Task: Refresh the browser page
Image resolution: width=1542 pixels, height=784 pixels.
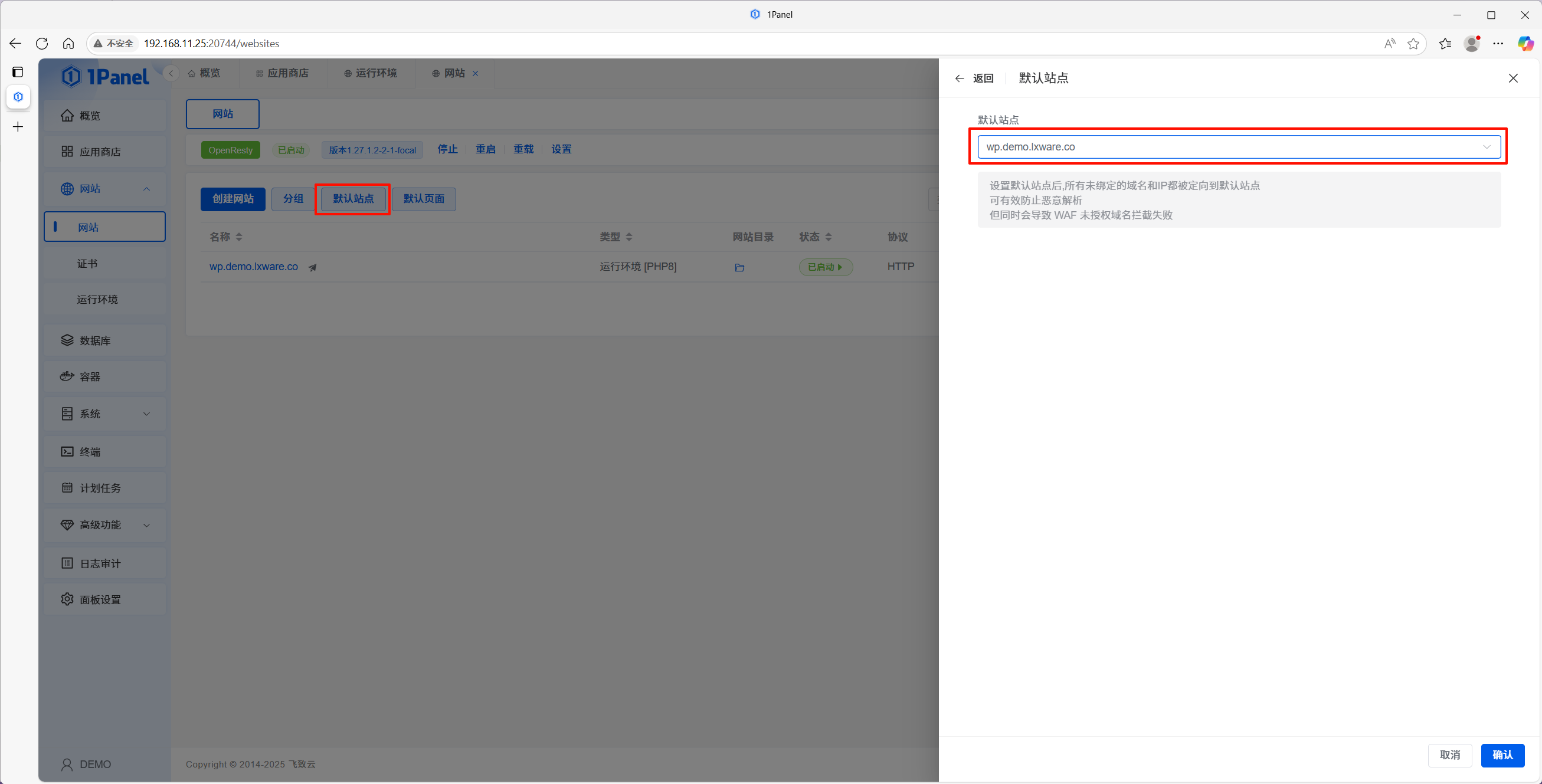Action: coord(42,43)
